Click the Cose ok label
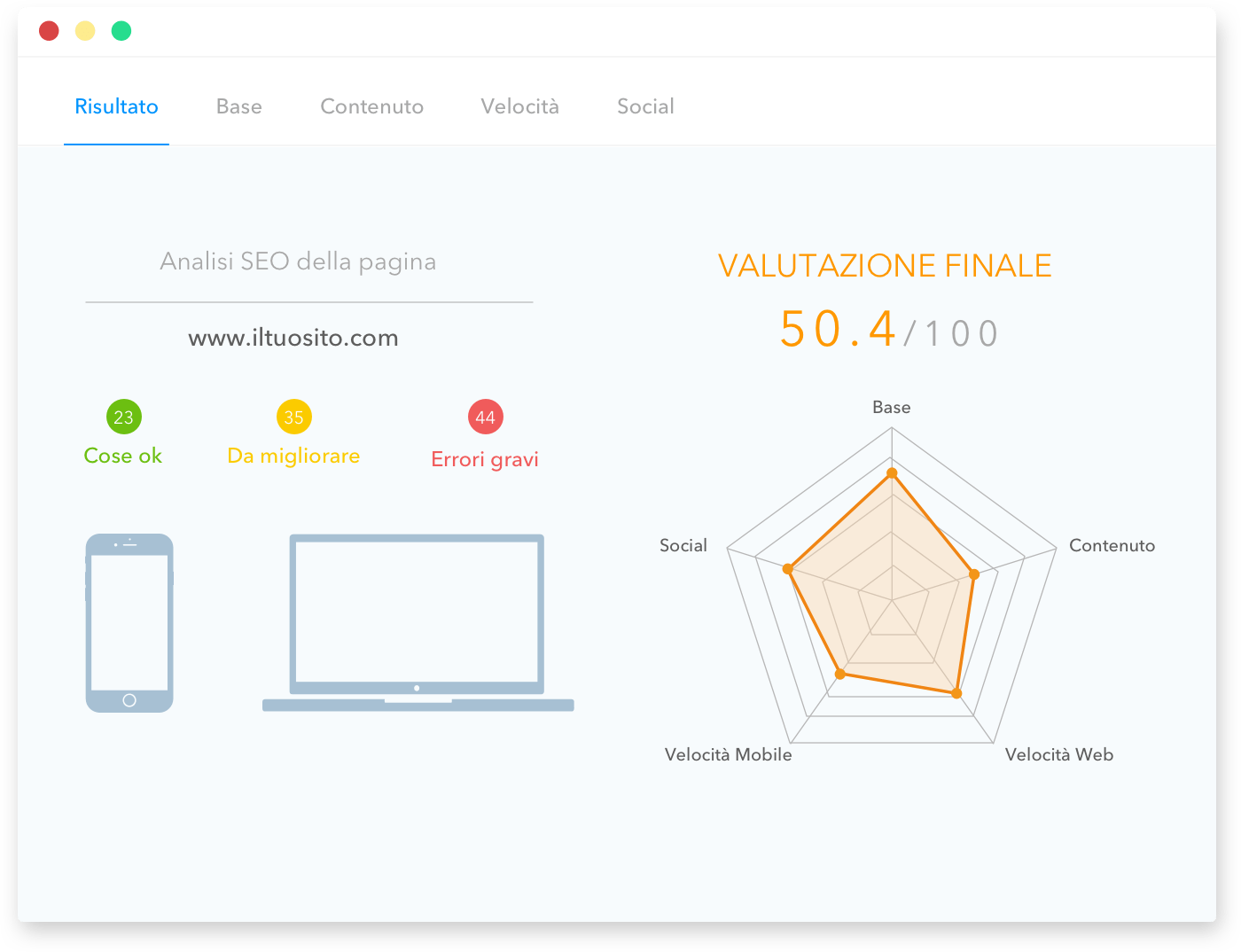Viewport: 1241px width, 952px height. pos(123,456)
